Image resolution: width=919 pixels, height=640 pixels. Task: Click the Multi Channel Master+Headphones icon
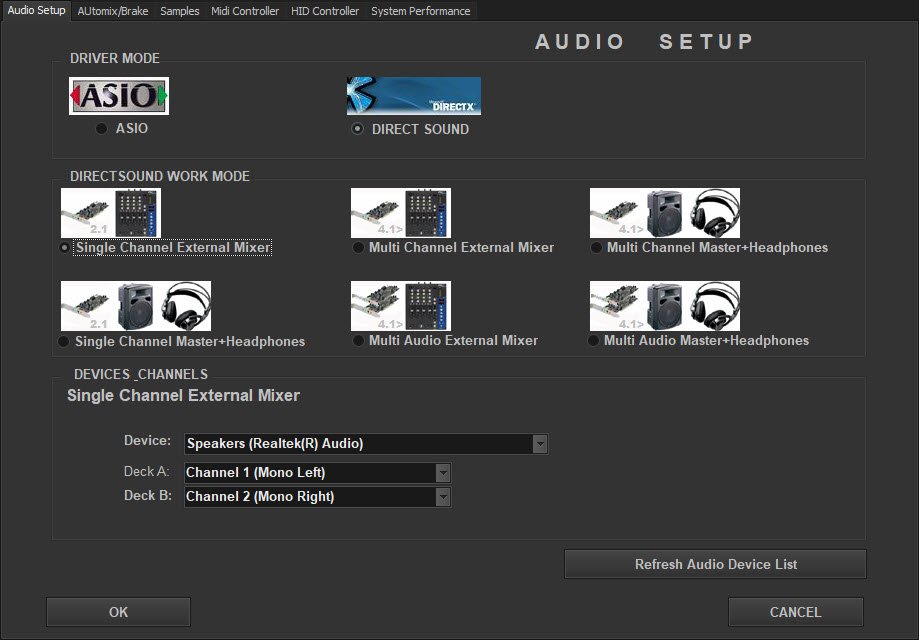click(x=664, y=213)
